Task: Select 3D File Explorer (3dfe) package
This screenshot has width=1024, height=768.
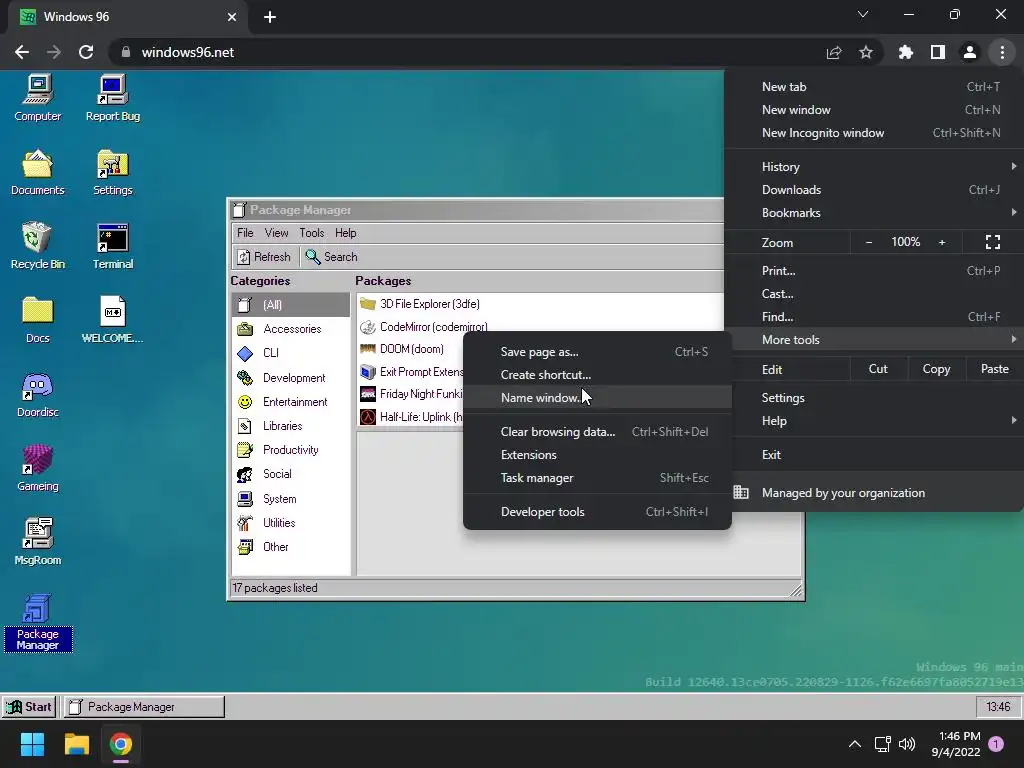Action: click(x=540, y=304)
